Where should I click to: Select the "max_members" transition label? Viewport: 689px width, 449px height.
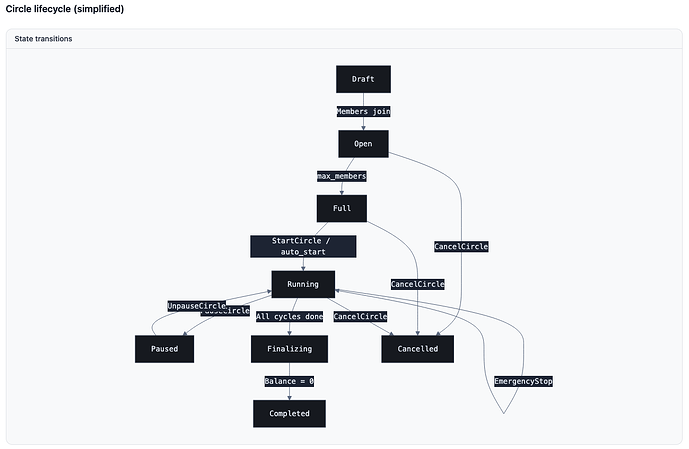tap(342, 176)
